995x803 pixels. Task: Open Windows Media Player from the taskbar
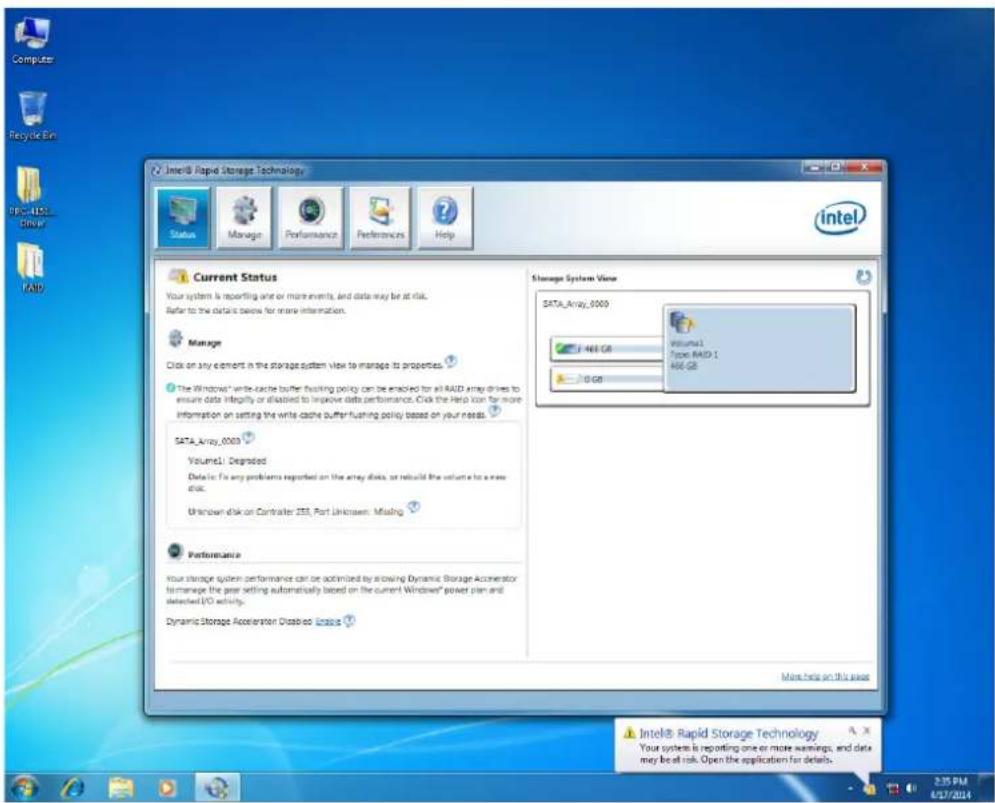pos(168,788)
